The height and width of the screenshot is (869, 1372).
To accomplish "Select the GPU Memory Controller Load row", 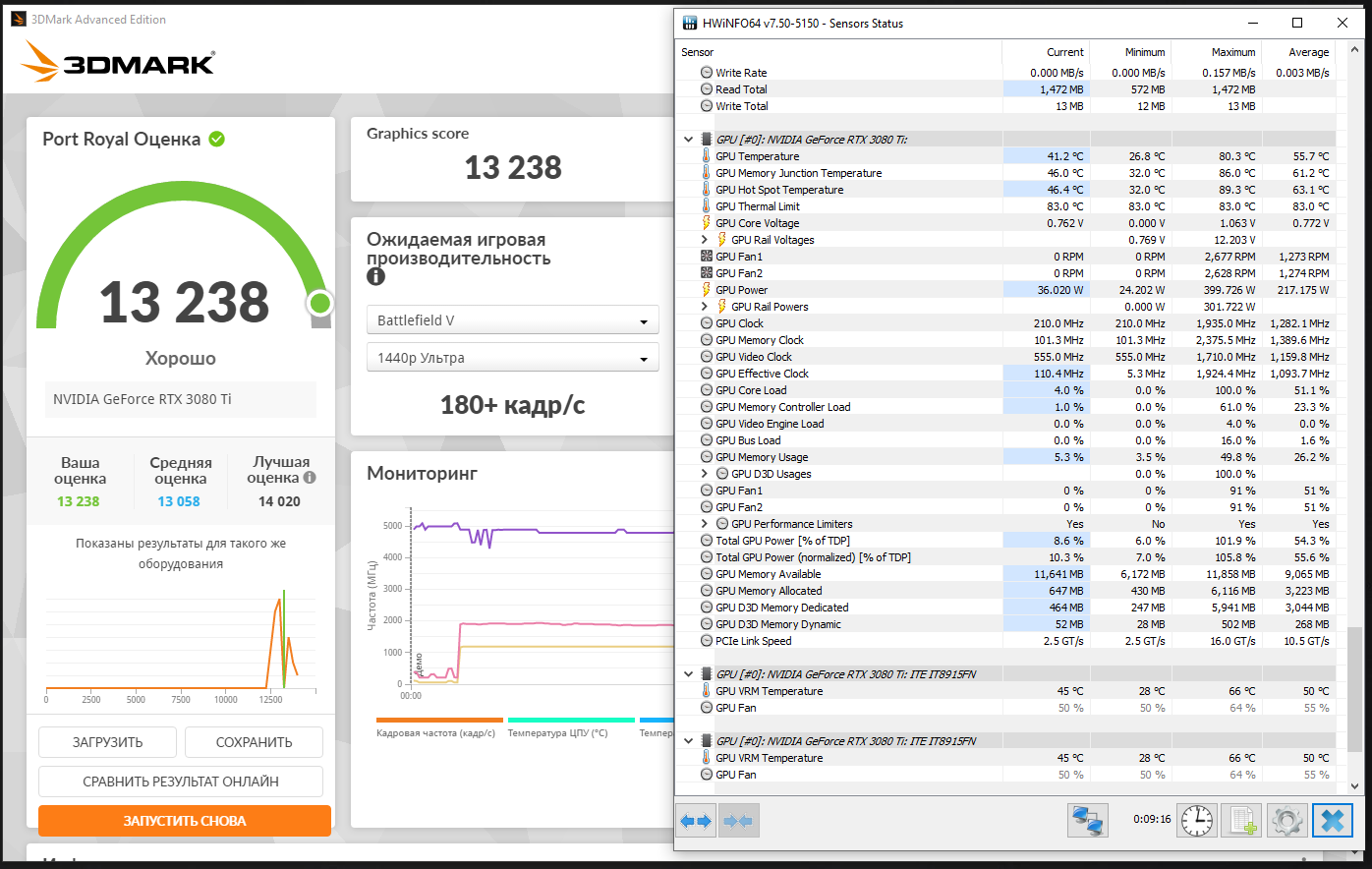I will click(1005, 407).
